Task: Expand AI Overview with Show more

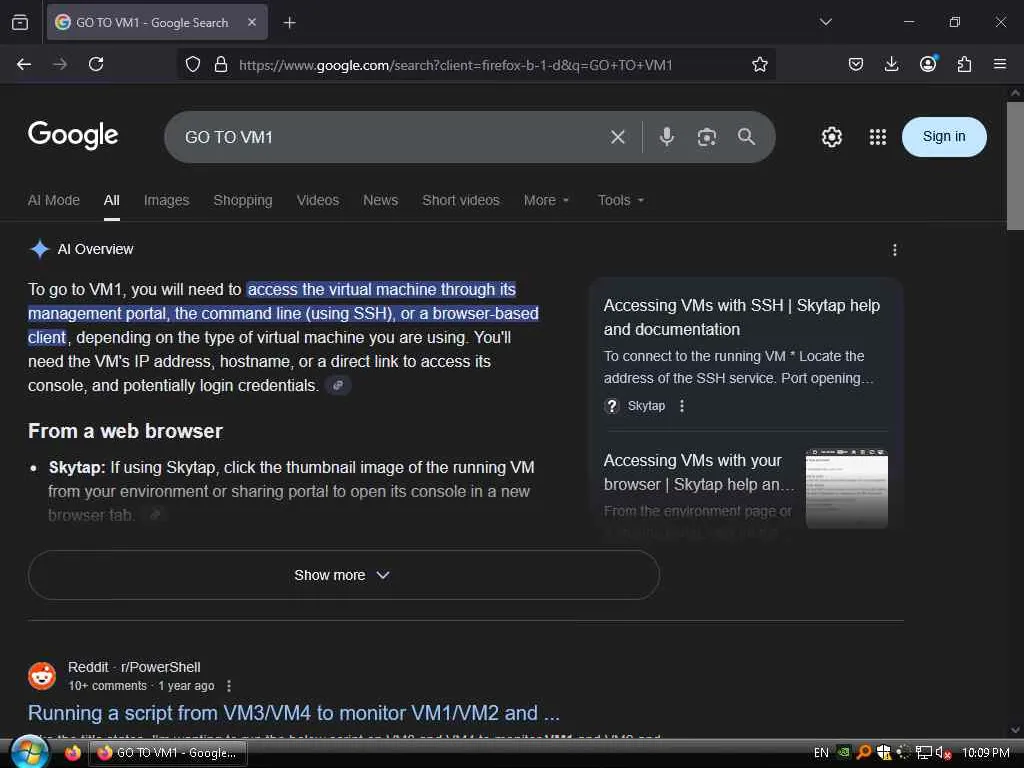Action: tap(344, 575)
